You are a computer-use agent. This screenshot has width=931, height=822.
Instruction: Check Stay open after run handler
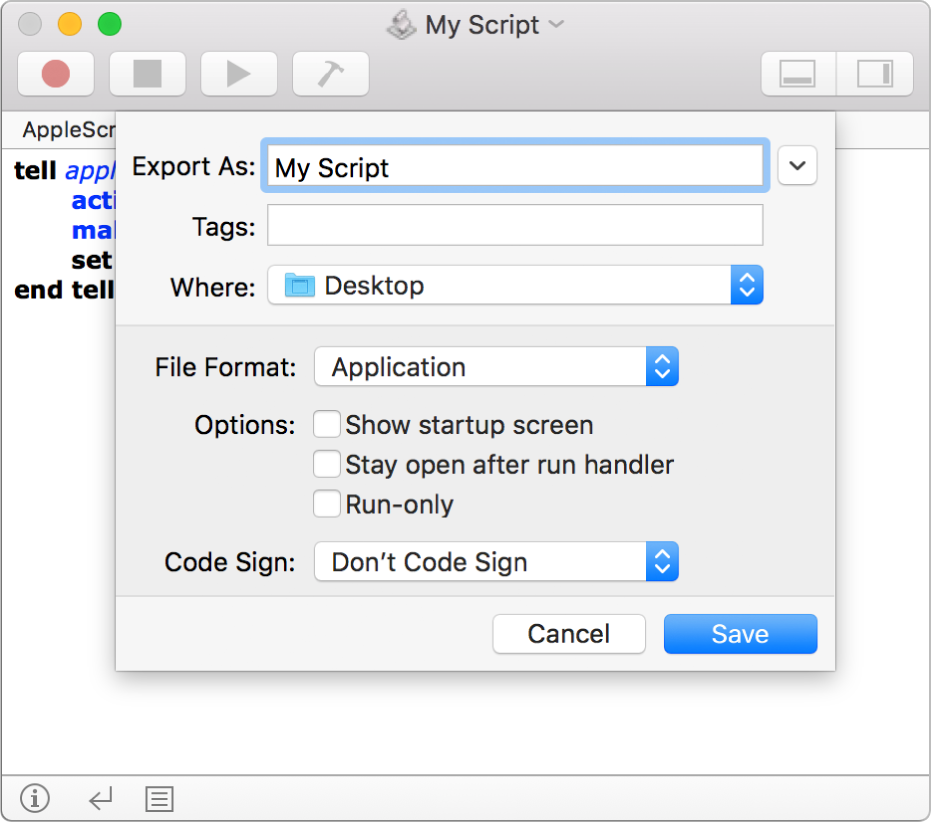pyautogui.click(x=327, y=465)
